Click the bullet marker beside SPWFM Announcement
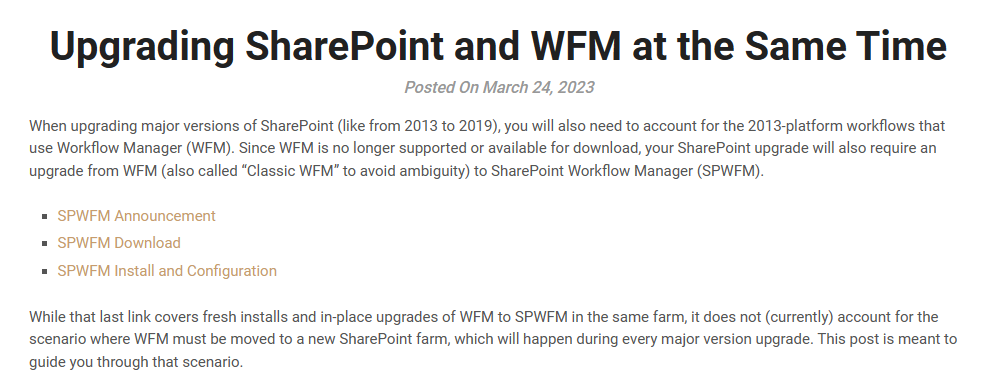 coord(44,217)
